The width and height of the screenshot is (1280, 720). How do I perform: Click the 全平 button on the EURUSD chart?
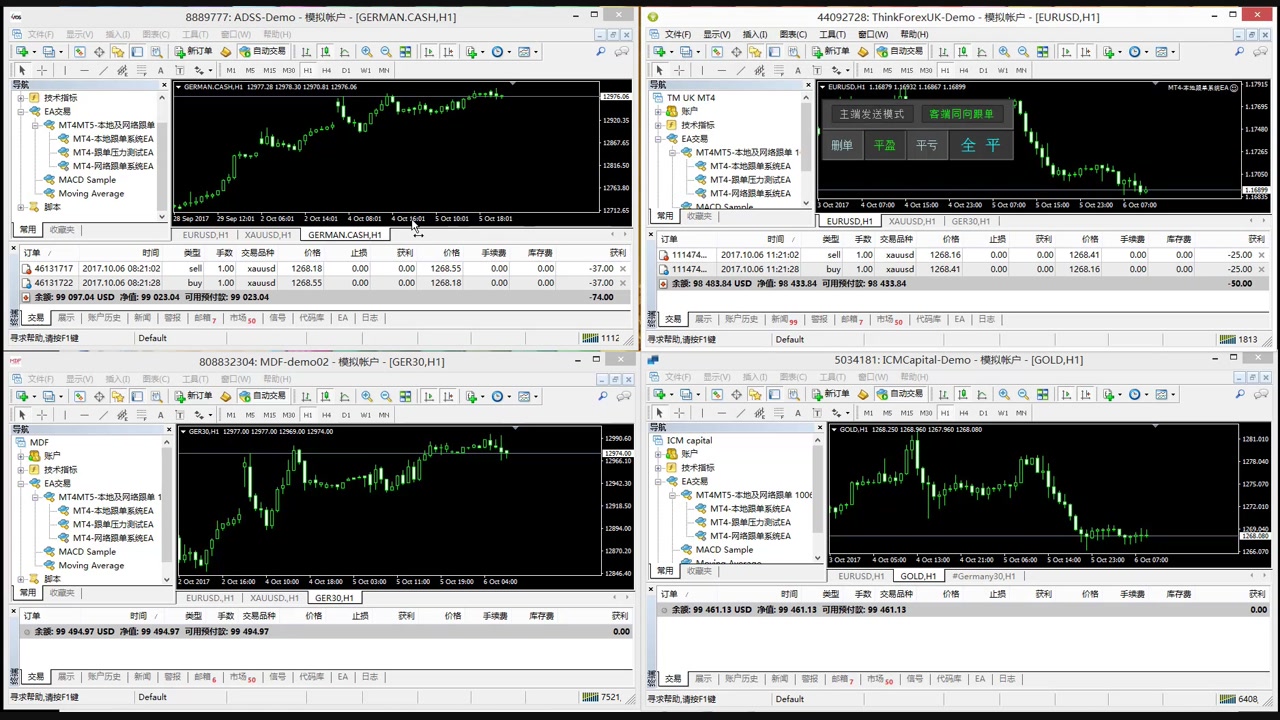coord(980,146)
